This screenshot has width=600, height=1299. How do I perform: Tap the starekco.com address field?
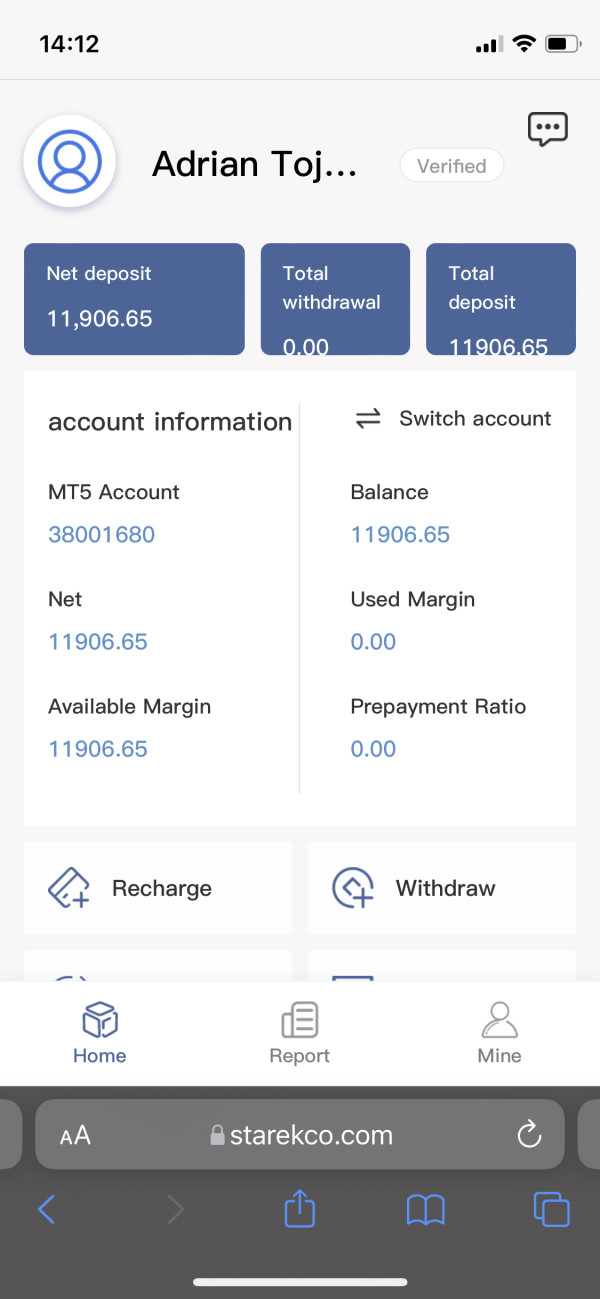coord(310,1135)
